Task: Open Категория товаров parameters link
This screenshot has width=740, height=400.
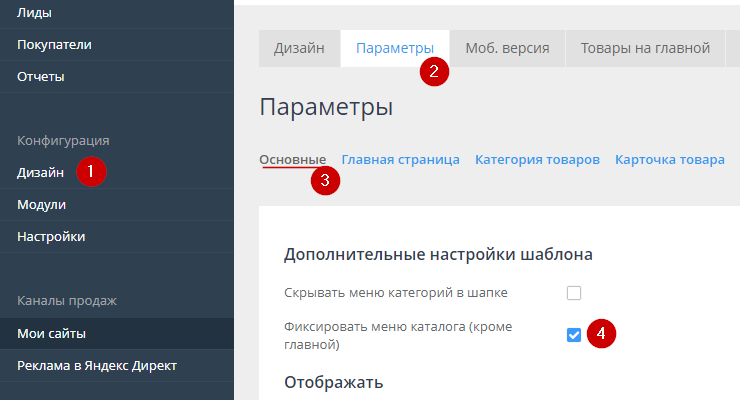Action: coord(537,159)
